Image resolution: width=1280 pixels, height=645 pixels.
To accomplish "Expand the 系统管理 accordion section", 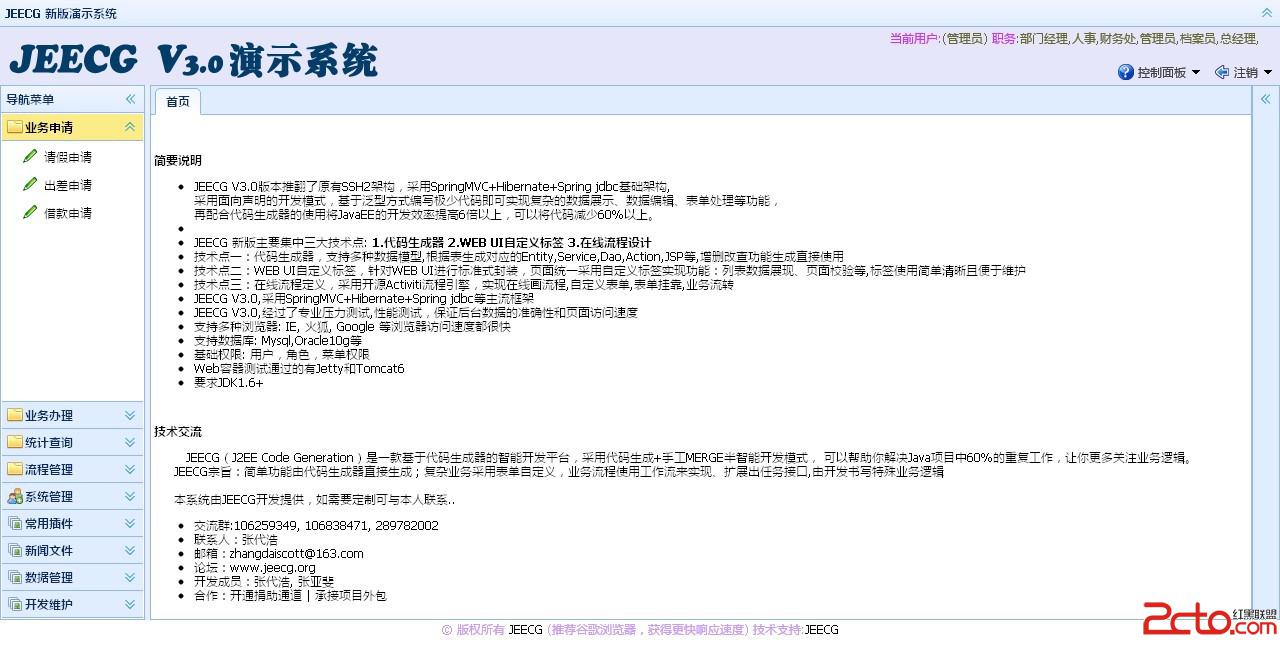I will point(130,496).
